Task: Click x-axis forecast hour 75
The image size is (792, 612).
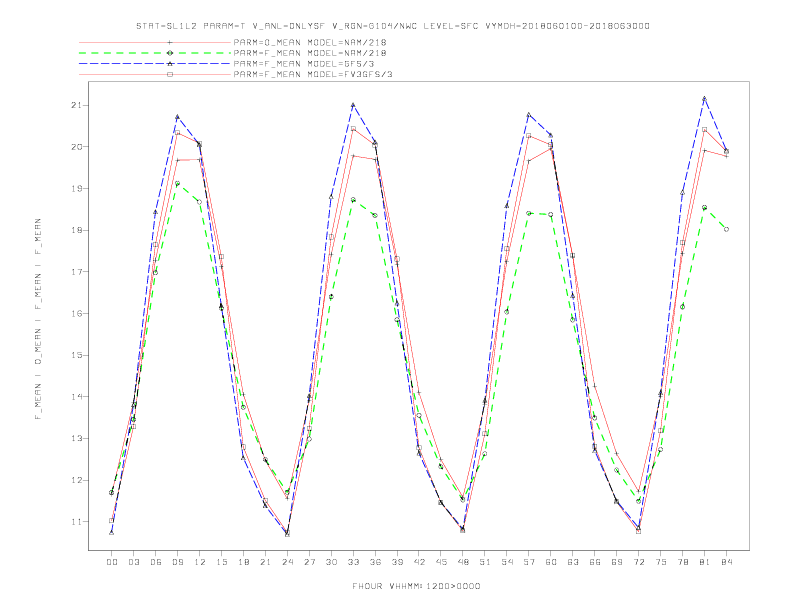Action: (661, 562)
